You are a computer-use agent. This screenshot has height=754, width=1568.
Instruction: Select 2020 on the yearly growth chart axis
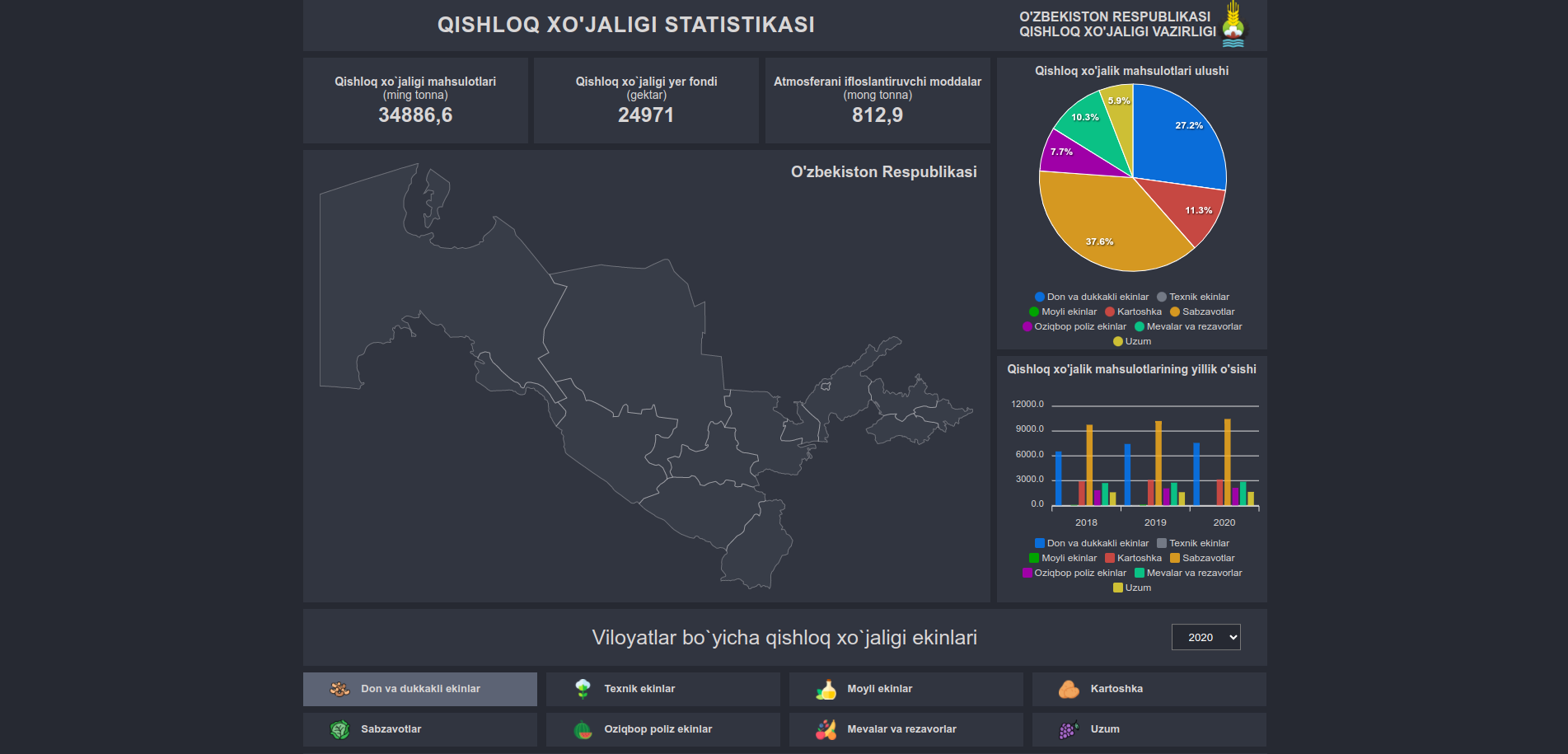[1224, 522]
